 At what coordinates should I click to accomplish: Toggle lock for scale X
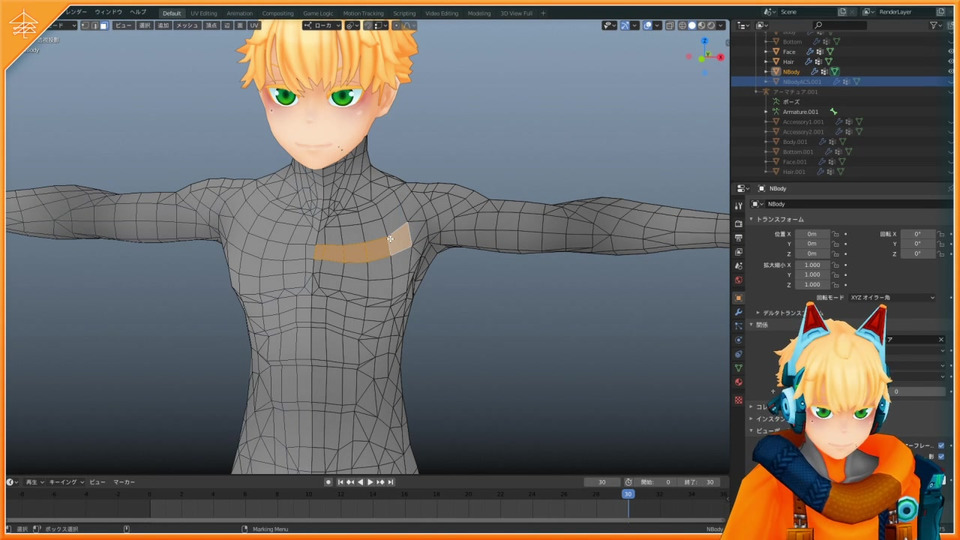click(x=835, y=265)
